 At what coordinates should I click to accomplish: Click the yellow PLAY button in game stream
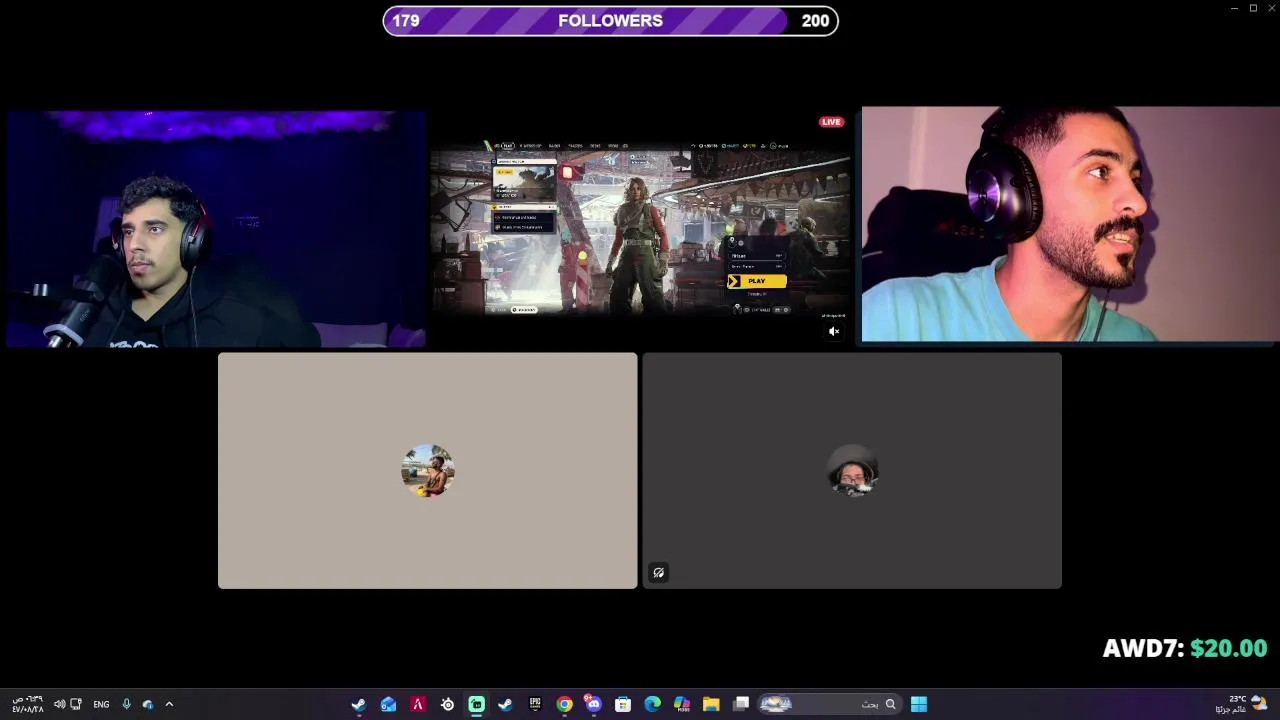pos(757,281)
